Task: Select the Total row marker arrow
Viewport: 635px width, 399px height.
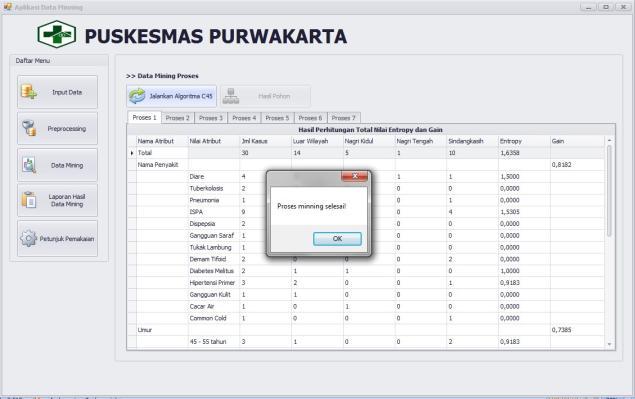Action: pos(132,153)
